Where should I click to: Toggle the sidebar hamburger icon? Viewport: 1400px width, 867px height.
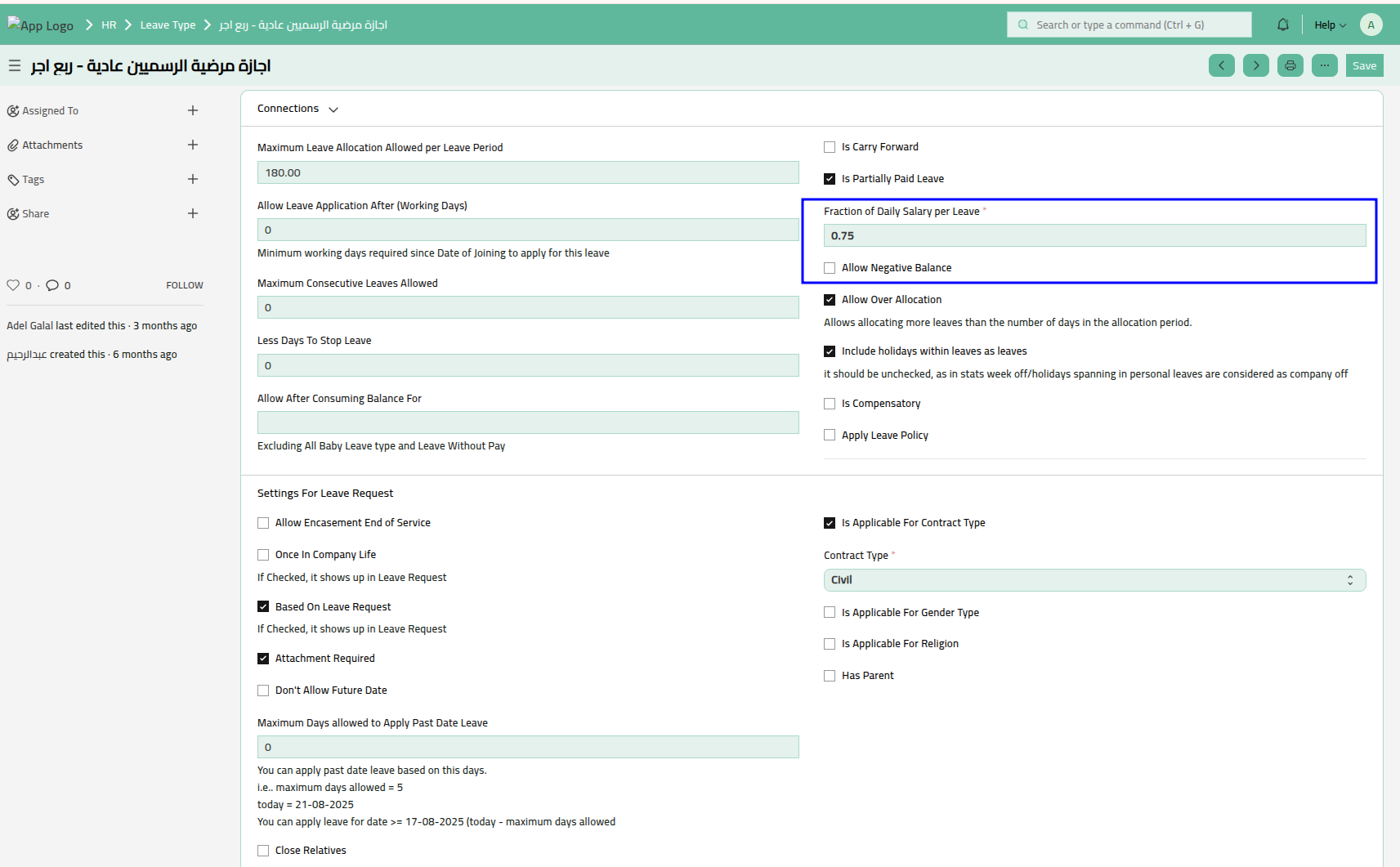click(15, 65)
